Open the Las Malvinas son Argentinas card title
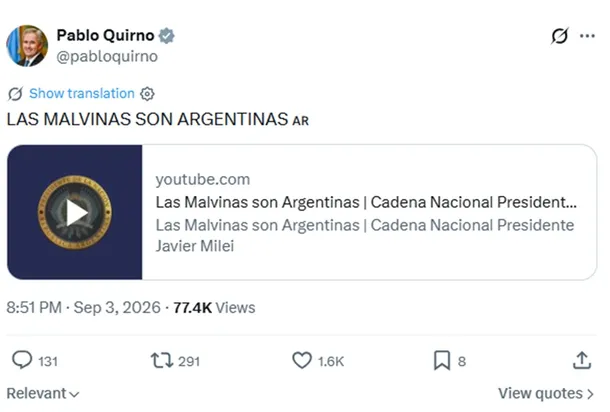The image size is (610, 412). (x=366, y=202)
